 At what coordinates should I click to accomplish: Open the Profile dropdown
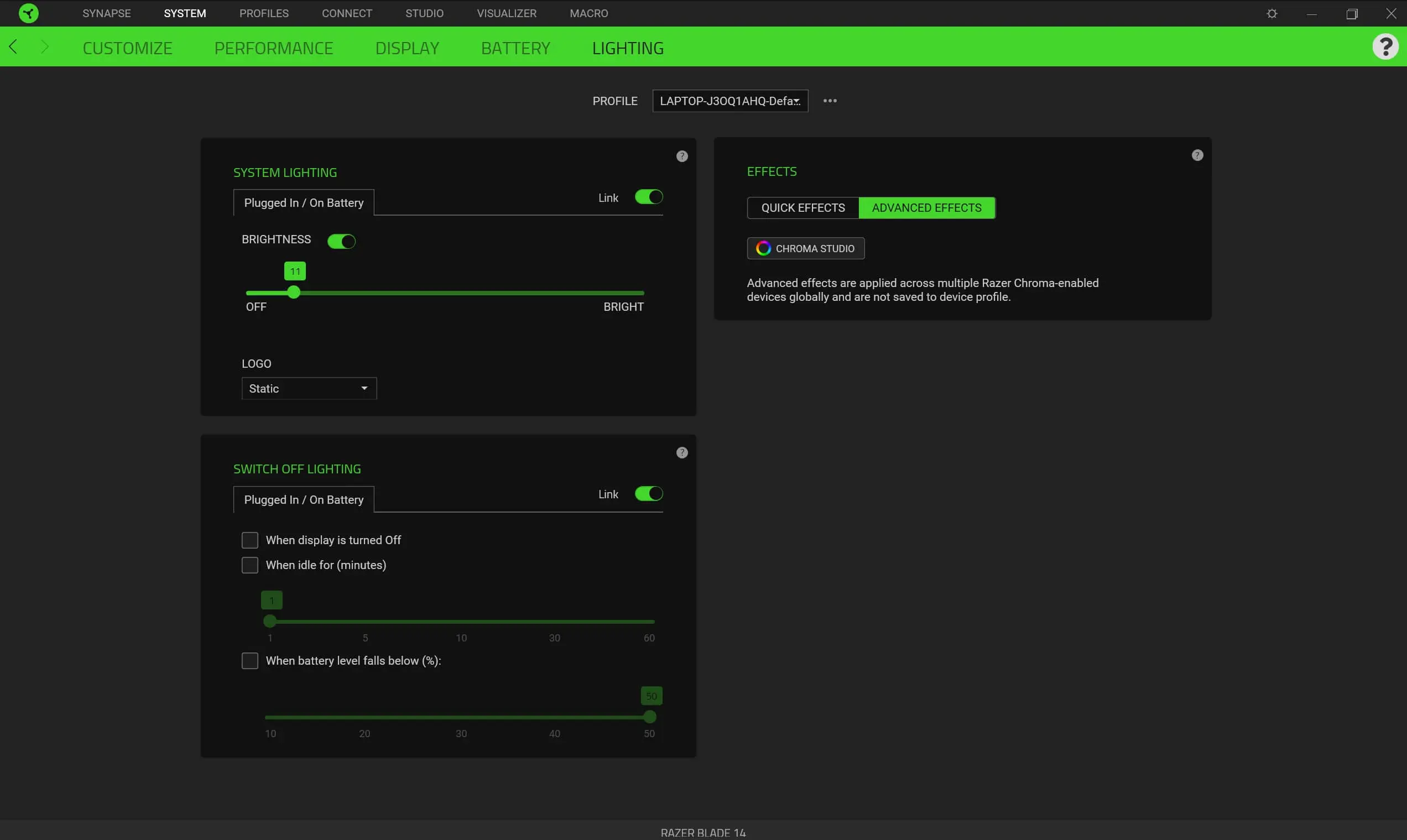click(730, 101)
